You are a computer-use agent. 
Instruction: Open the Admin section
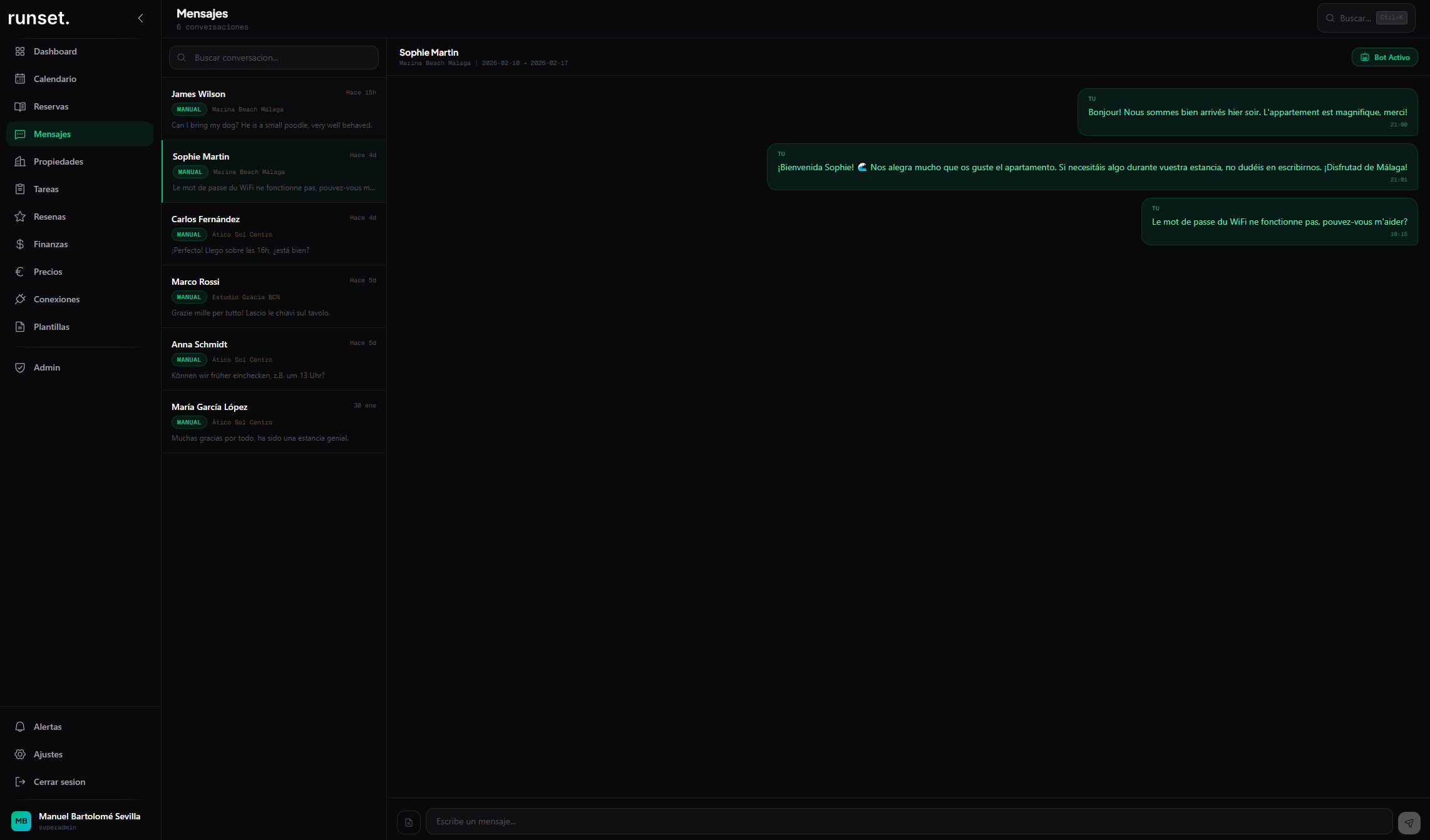click(47, 367)
